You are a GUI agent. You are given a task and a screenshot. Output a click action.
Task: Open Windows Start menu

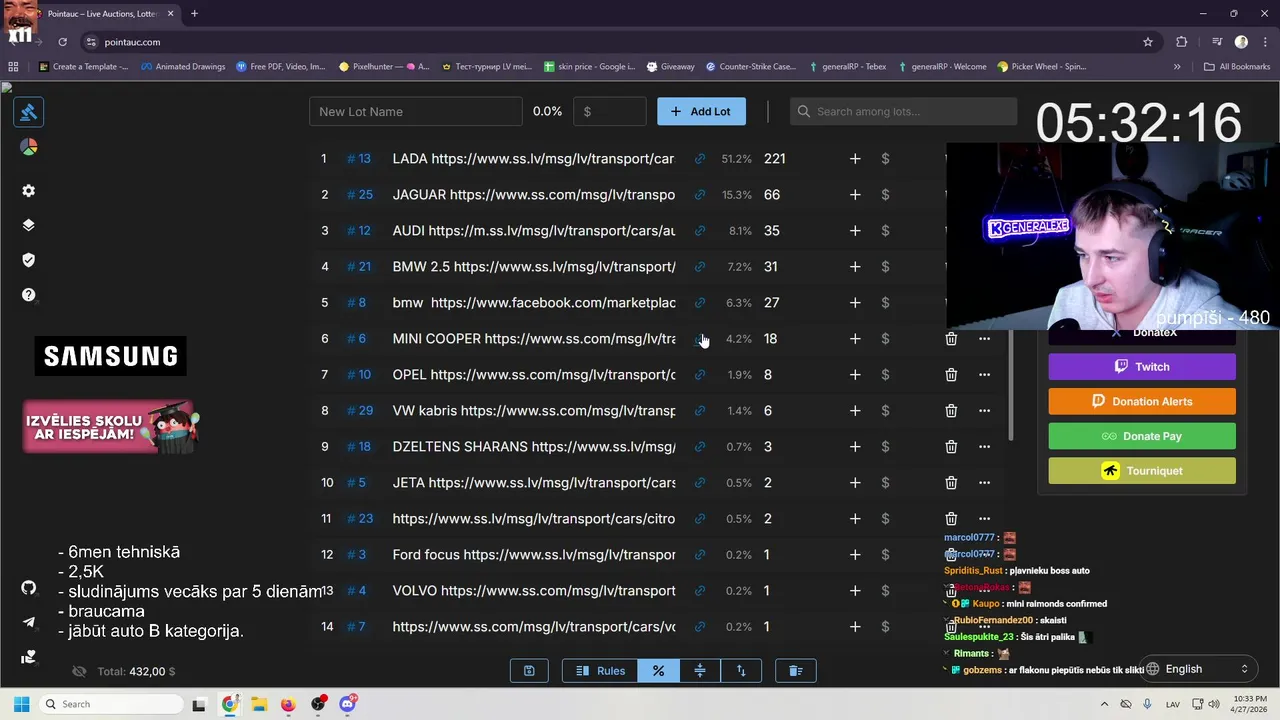(21, 704)
